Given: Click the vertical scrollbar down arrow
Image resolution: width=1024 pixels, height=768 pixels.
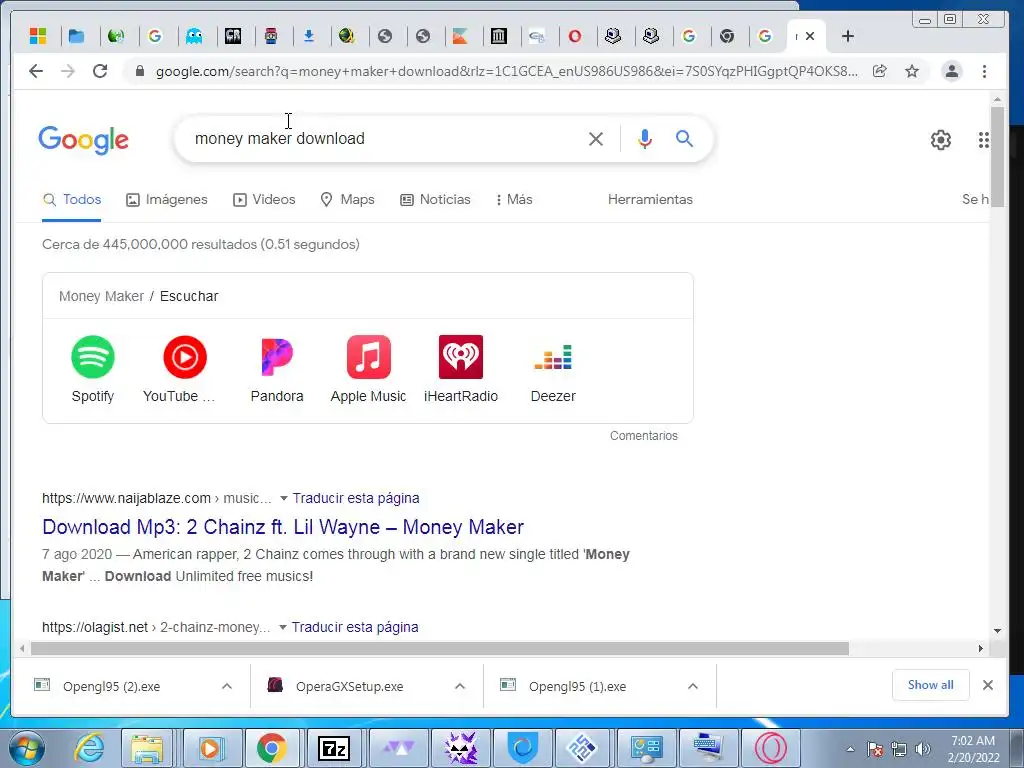Looking at the screenshot, I should (x=997, y=630).
